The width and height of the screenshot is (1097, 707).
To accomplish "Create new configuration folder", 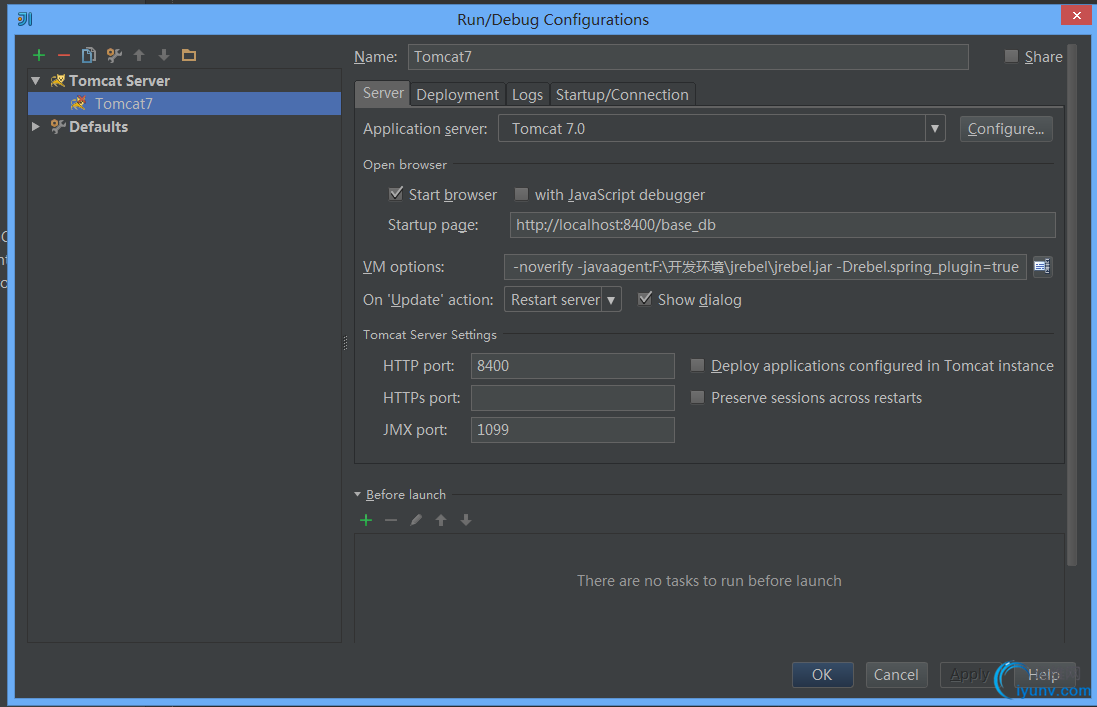I will pos(189,55).
